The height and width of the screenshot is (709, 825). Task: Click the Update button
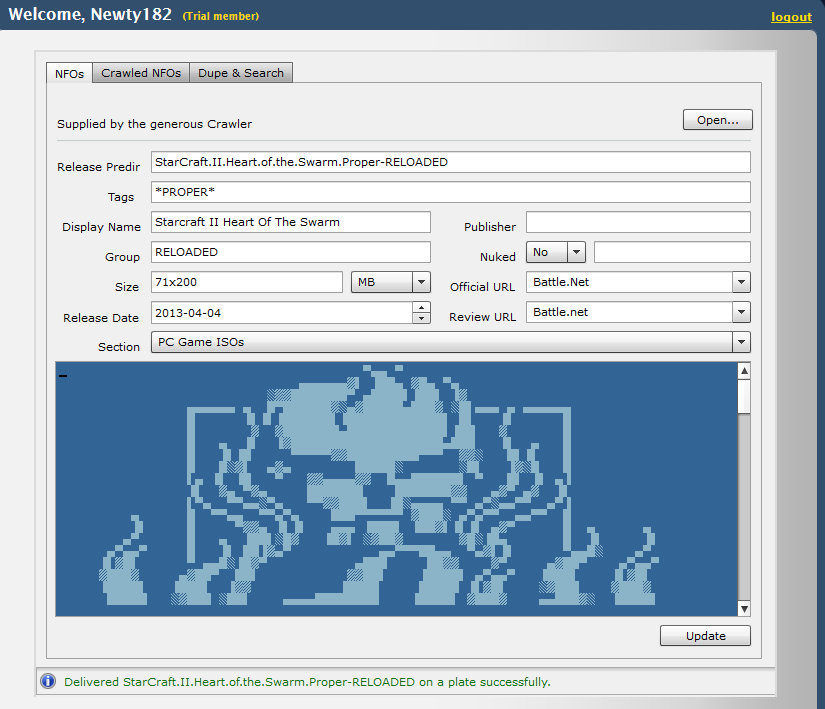(705, 635)
